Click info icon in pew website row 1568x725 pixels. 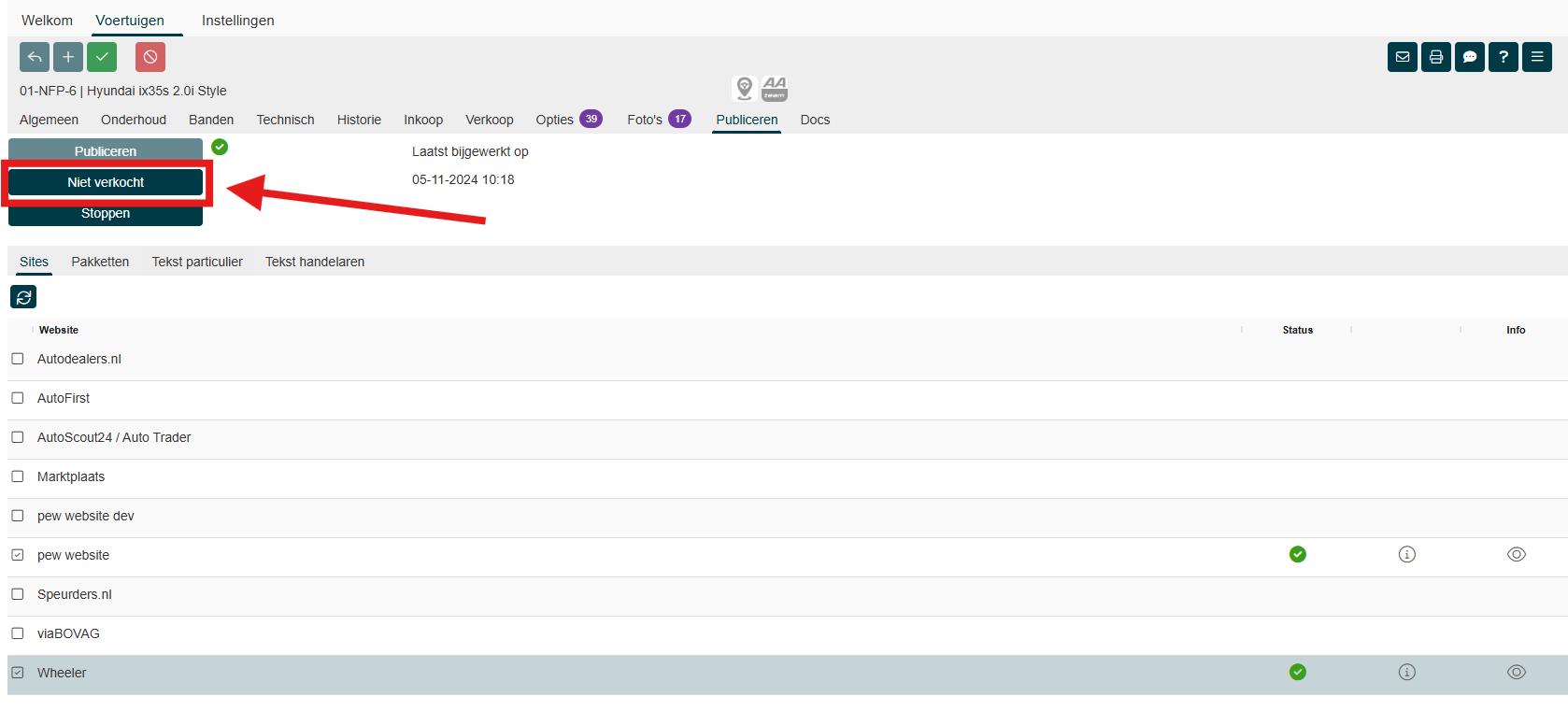(1406, 555)
